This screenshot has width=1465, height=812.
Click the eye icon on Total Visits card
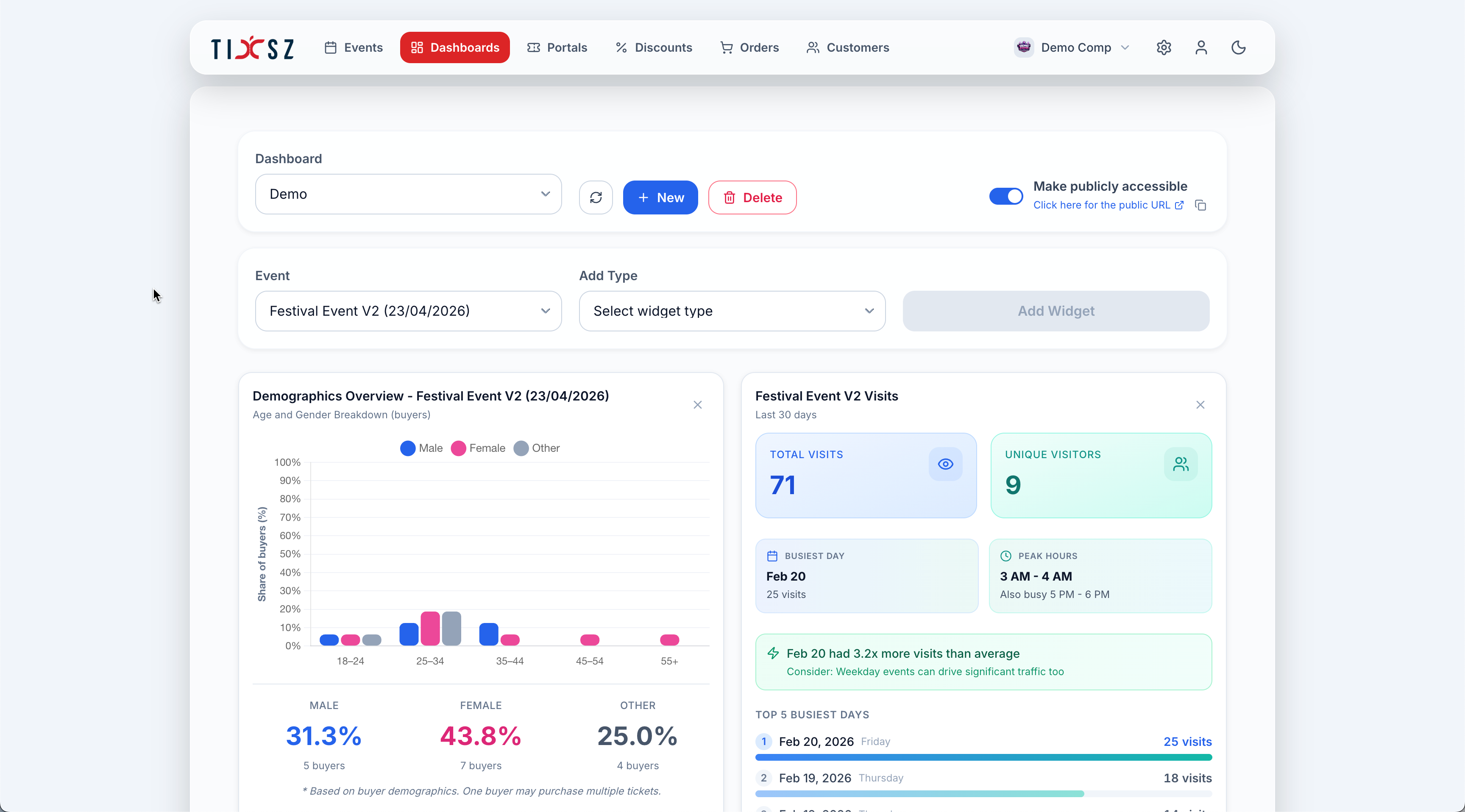pyautogui.click(x=945, y=464)
